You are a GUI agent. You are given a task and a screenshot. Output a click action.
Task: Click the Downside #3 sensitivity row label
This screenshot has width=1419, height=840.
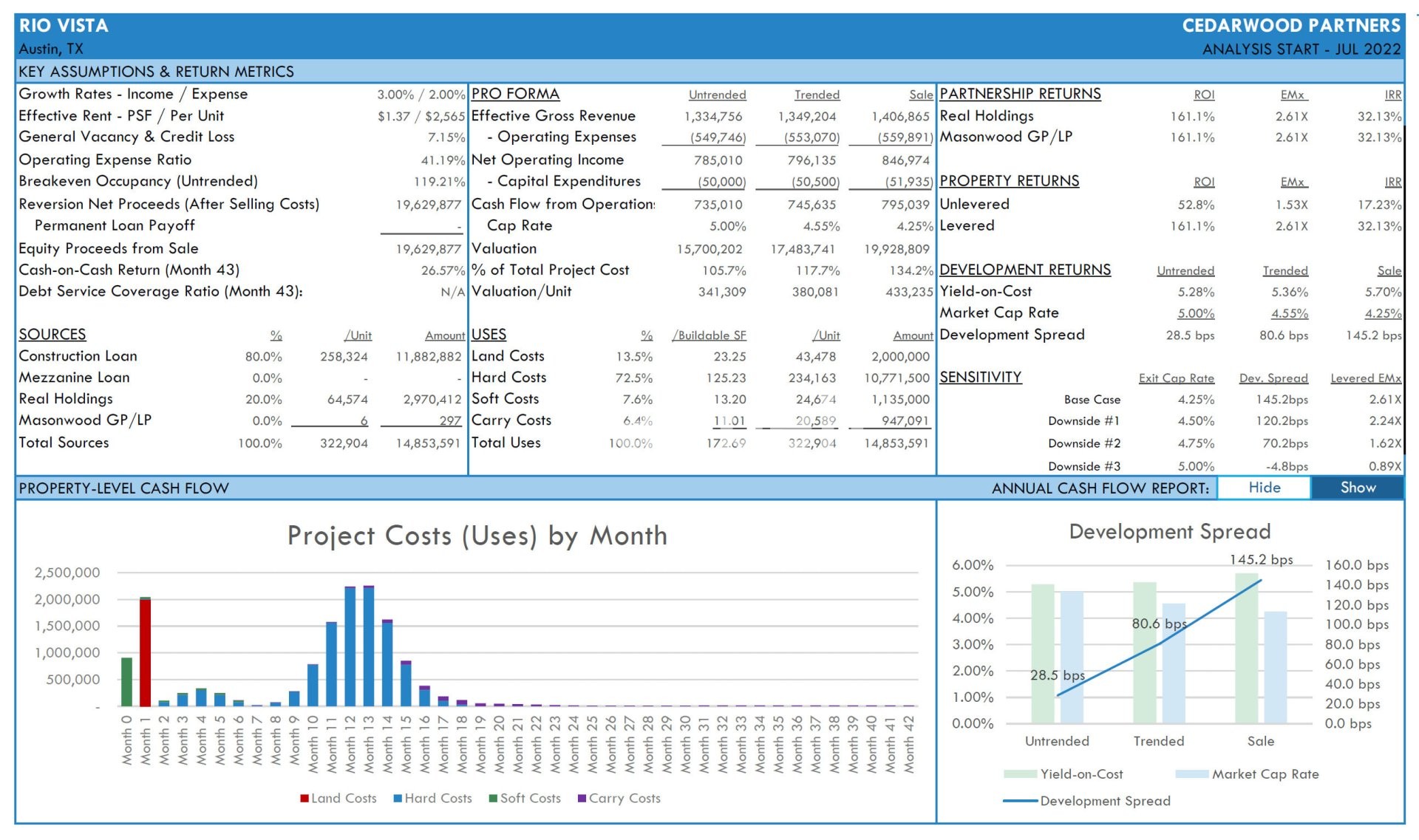(x=1083, y=466)
